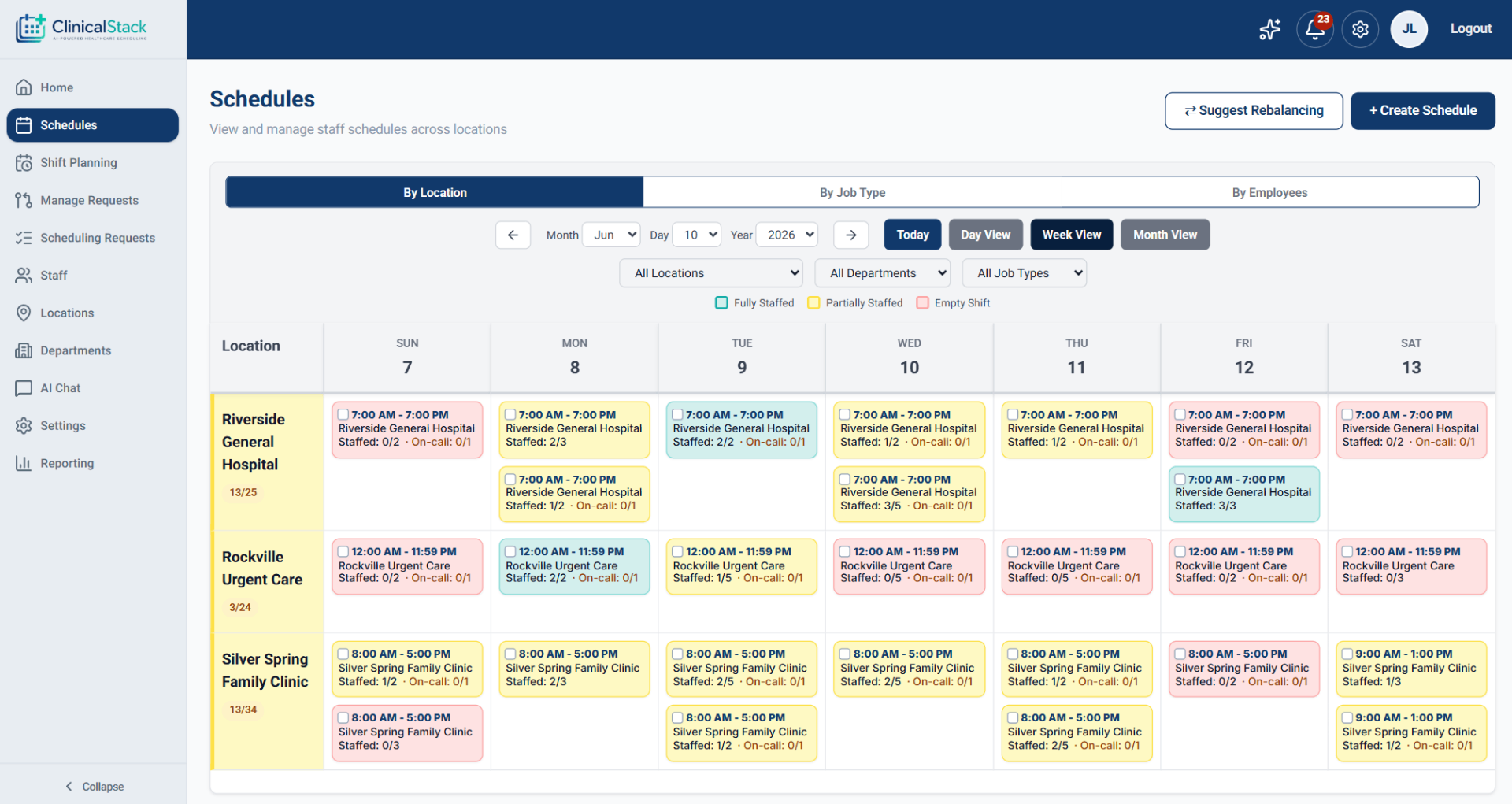Click the Logout link
This screenshot has height=804, width=1512.
click(x=1471, y=29)
